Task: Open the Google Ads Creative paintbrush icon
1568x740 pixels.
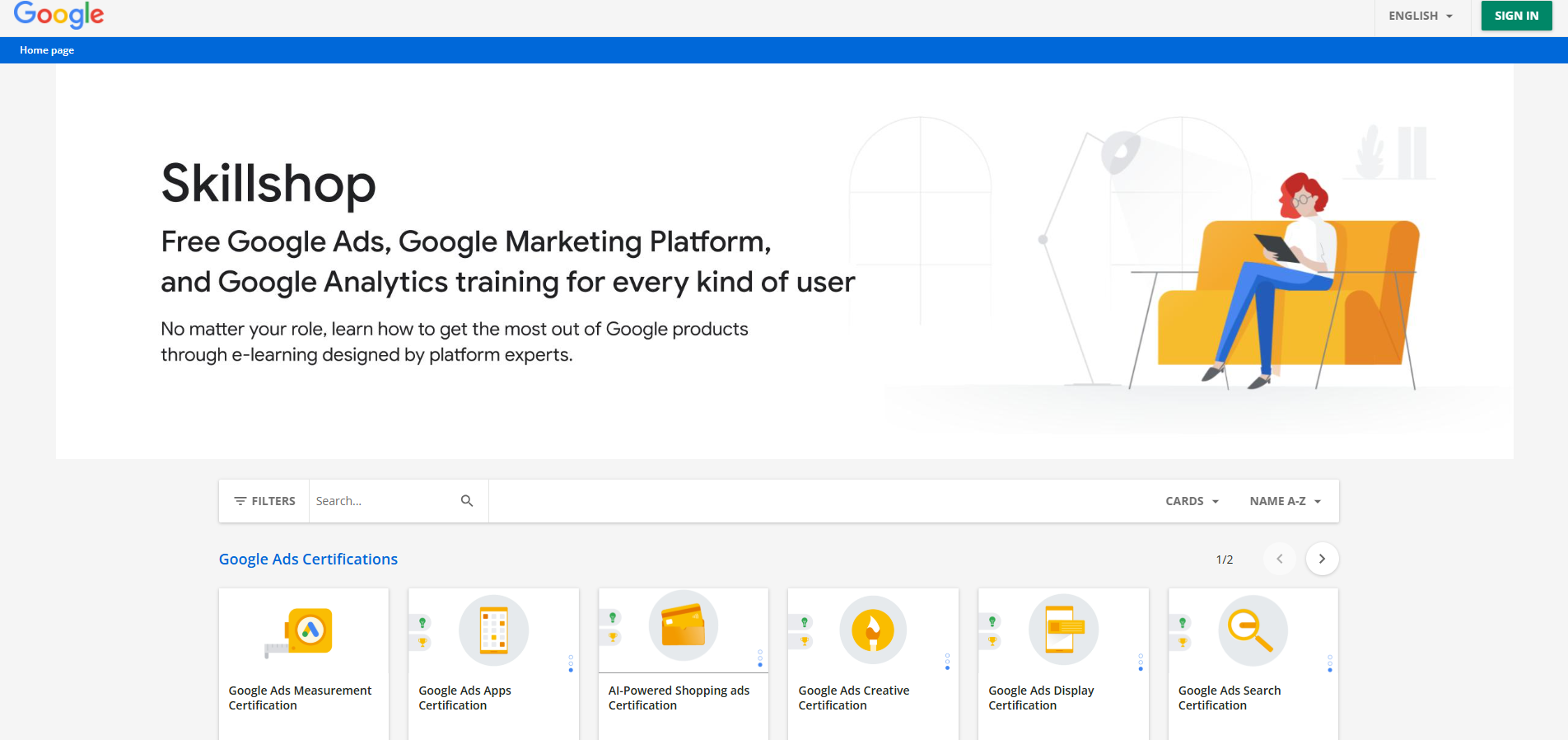Action: [x=873, y=630]
